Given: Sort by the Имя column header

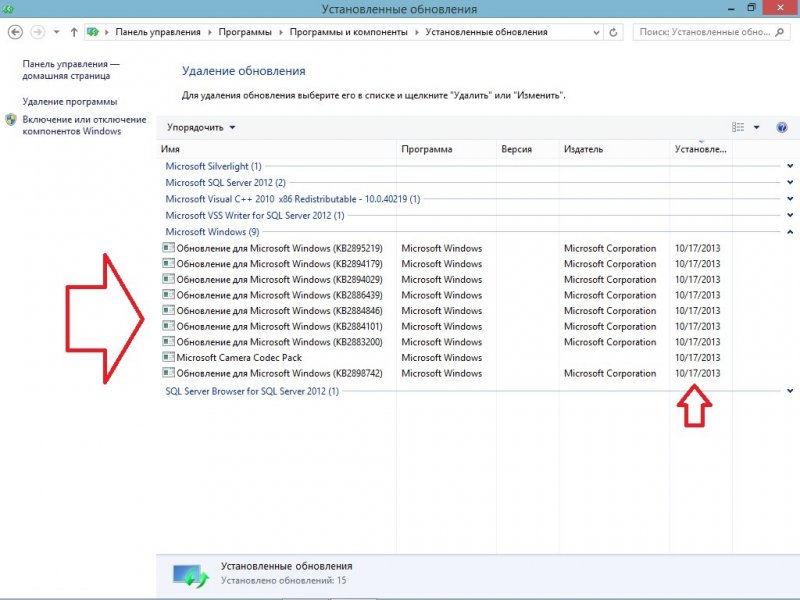Looking at the screenshot, I should click(276, 149).
